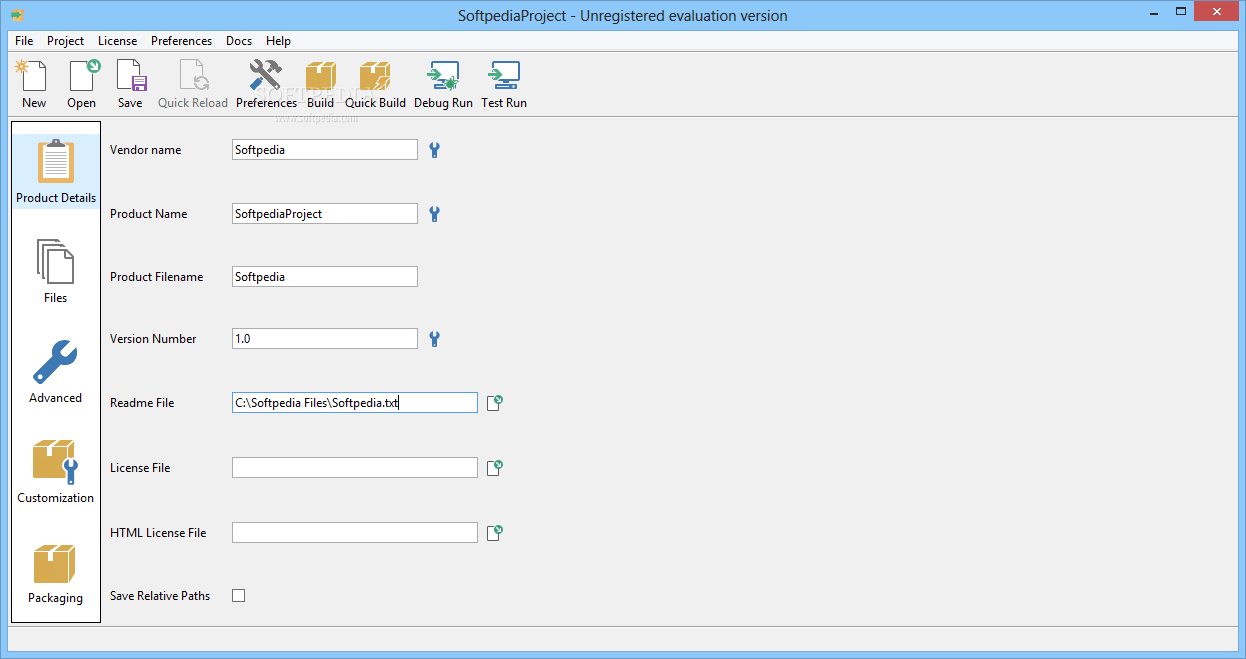Click the Readme File path field

tap(355, 403)
